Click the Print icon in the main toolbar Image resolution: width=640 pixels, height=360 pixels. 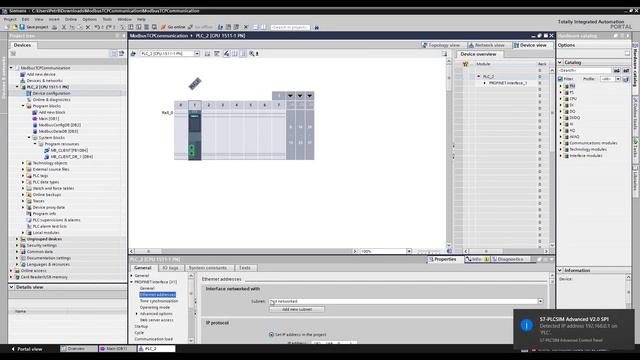(x=54, y=27)
